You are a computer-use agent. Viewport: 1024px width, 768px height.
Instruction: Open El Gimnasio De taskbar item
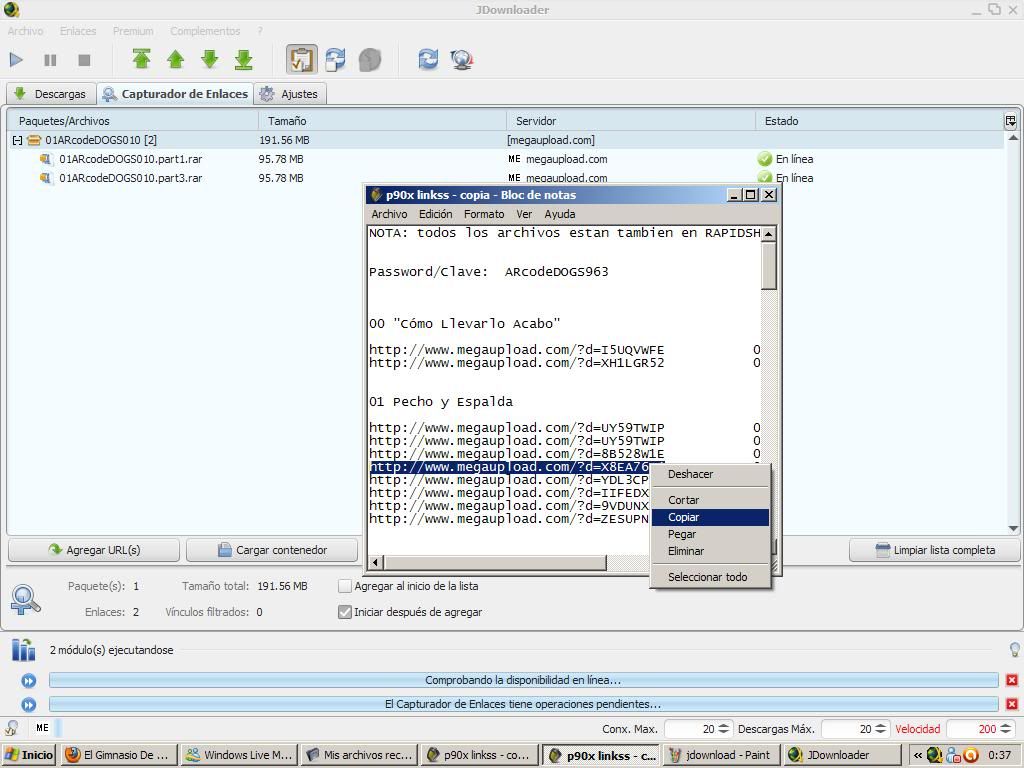118,755
